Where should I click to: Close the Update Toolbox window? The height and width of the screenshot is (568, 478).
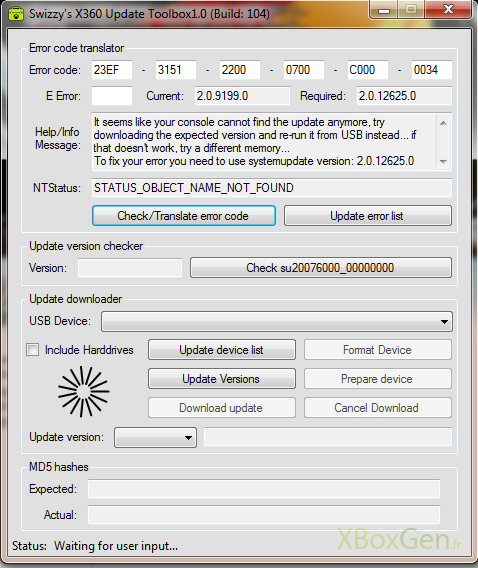tap(448, 9)
